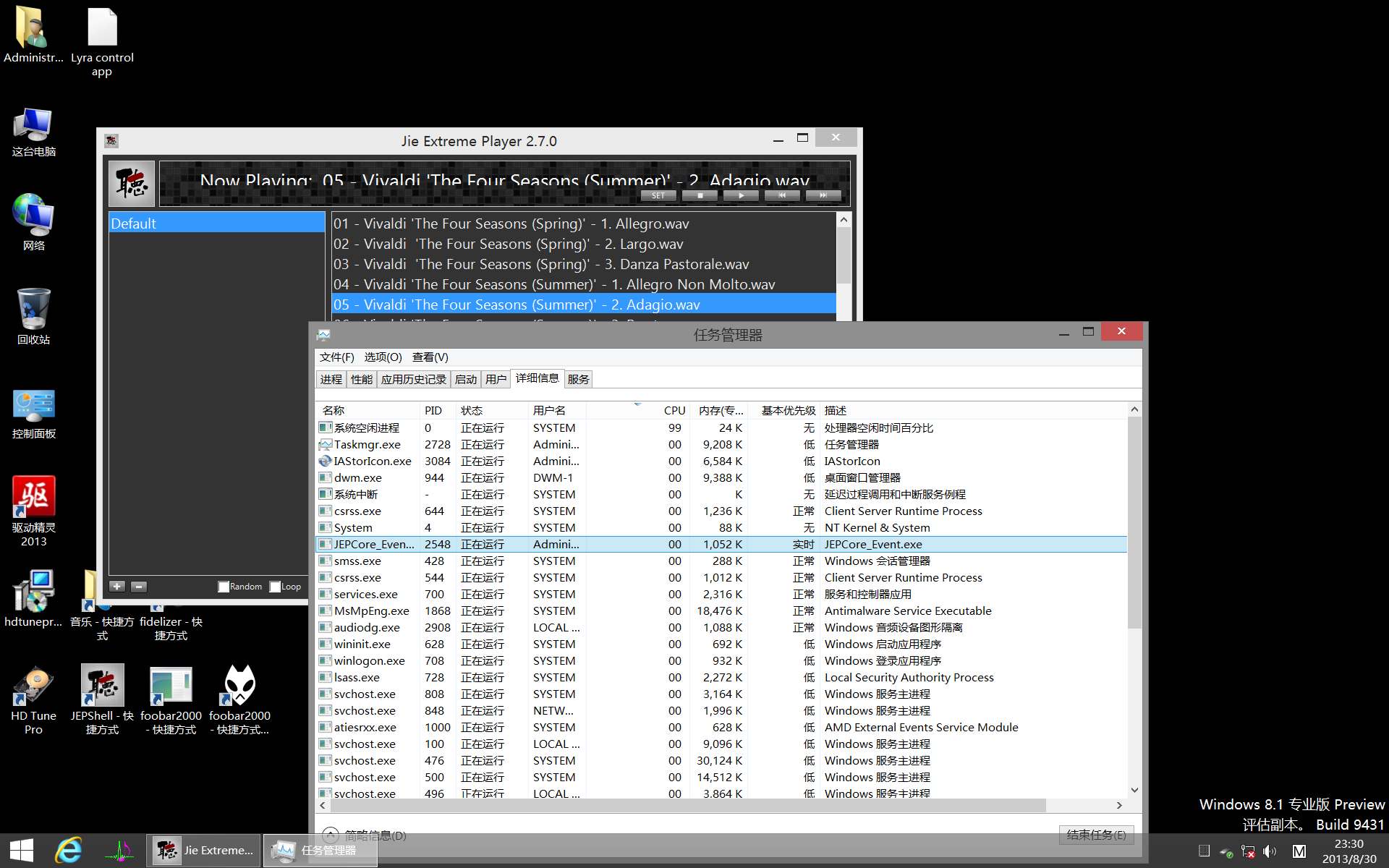Click Task Manager vertical scroll-up arrow
1389x868 pixels.
point(1134,409)
